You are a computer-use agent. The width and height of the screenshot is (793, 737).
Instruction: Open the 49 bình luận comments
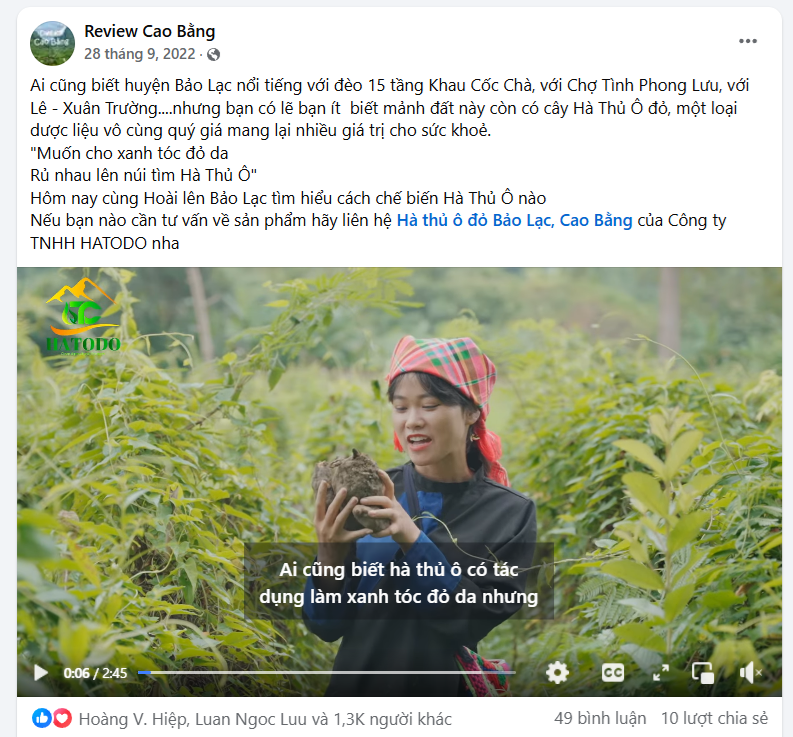600,718
